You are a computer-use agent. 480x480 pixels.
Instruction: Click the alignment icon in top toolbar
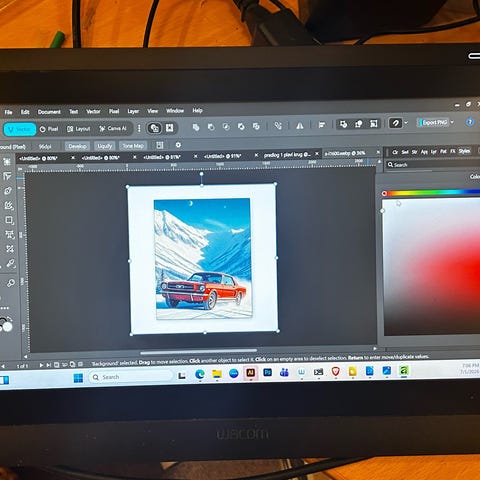[x=322, y=125]
